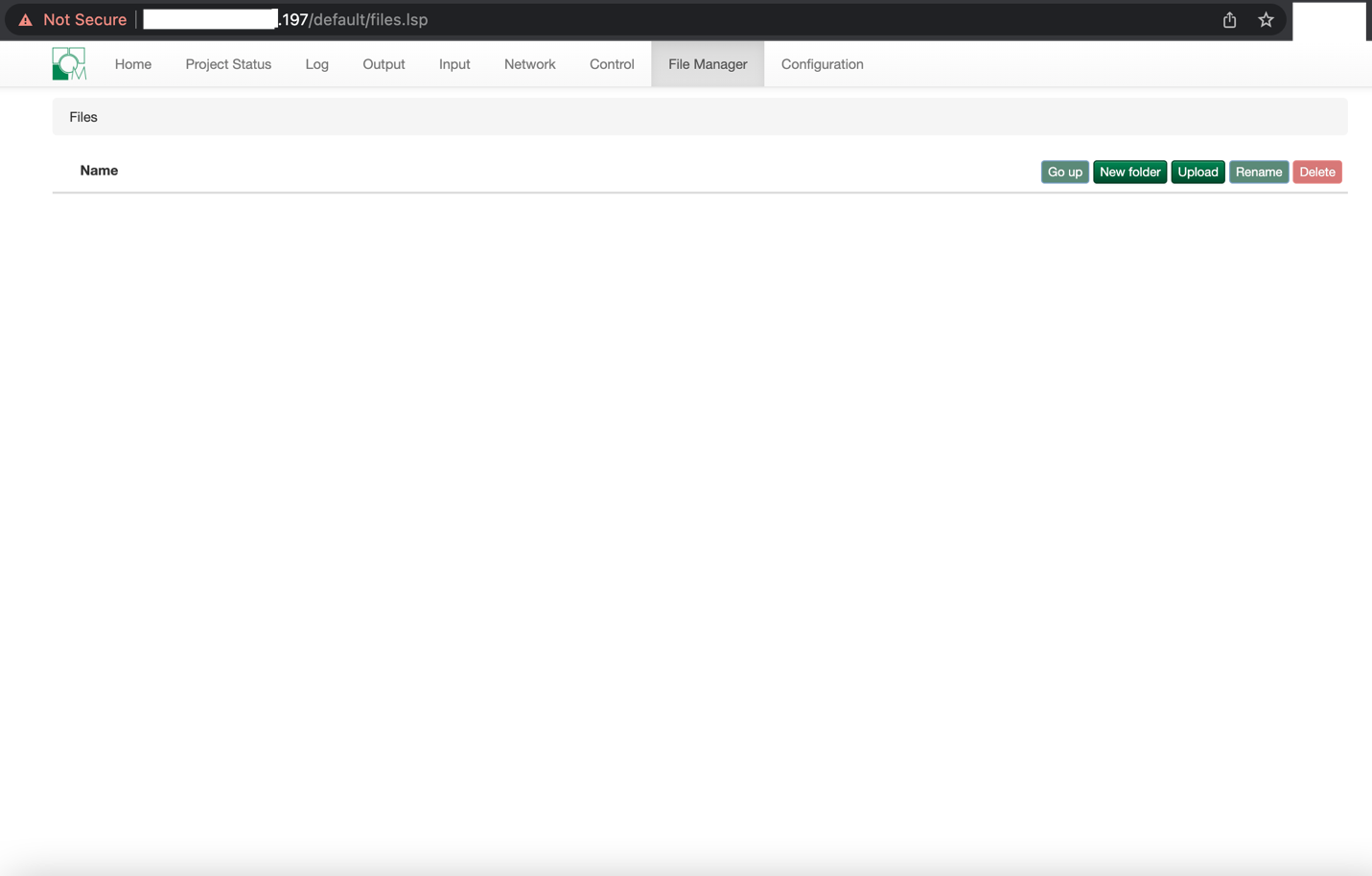Open the Control section
The image size is (1372, 876).
[x=611, y=64]
